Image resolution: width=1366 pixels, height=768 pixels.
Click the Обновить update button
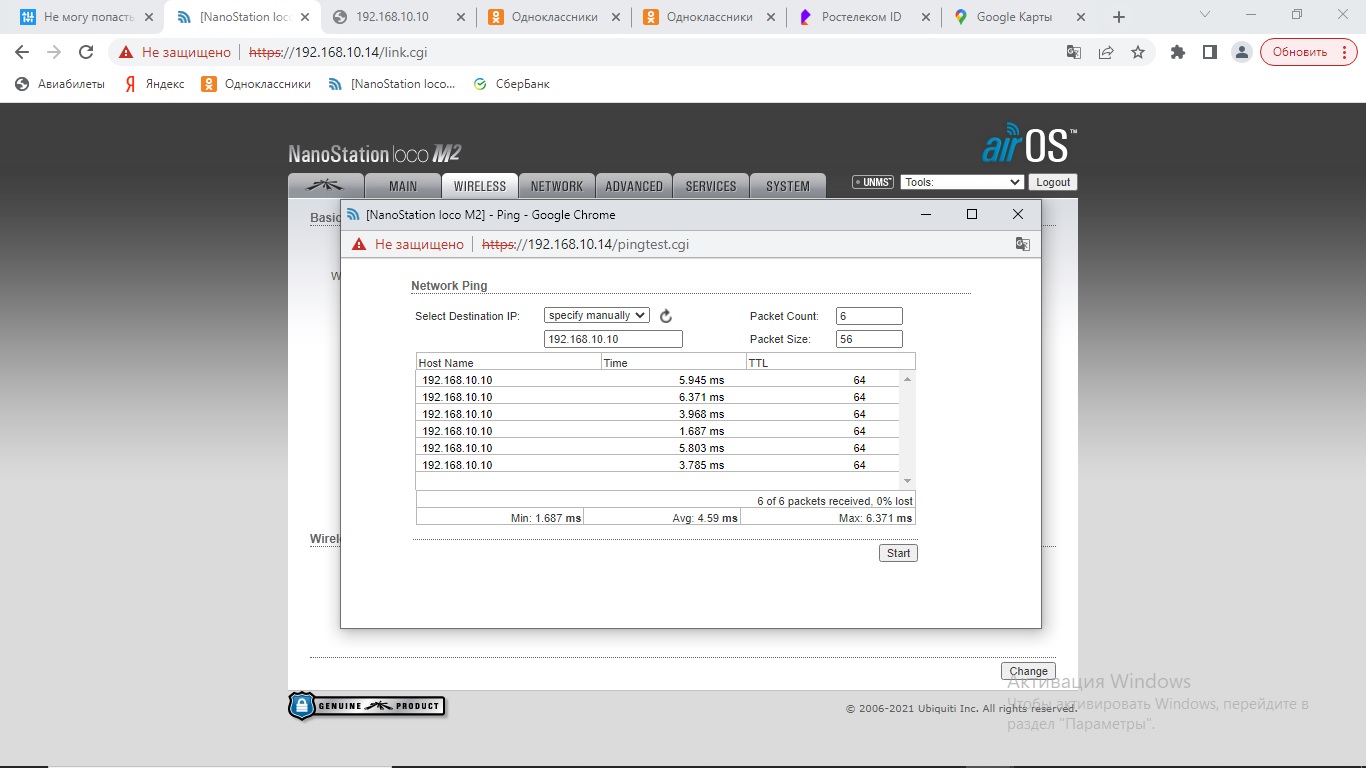click(x=1309, y=52)
